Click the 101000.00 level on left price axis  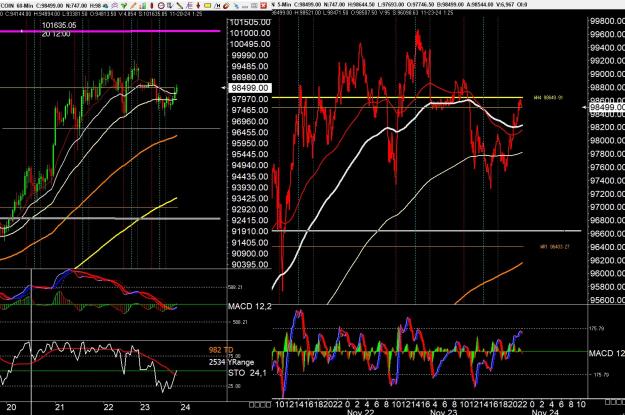pos(250,33)
